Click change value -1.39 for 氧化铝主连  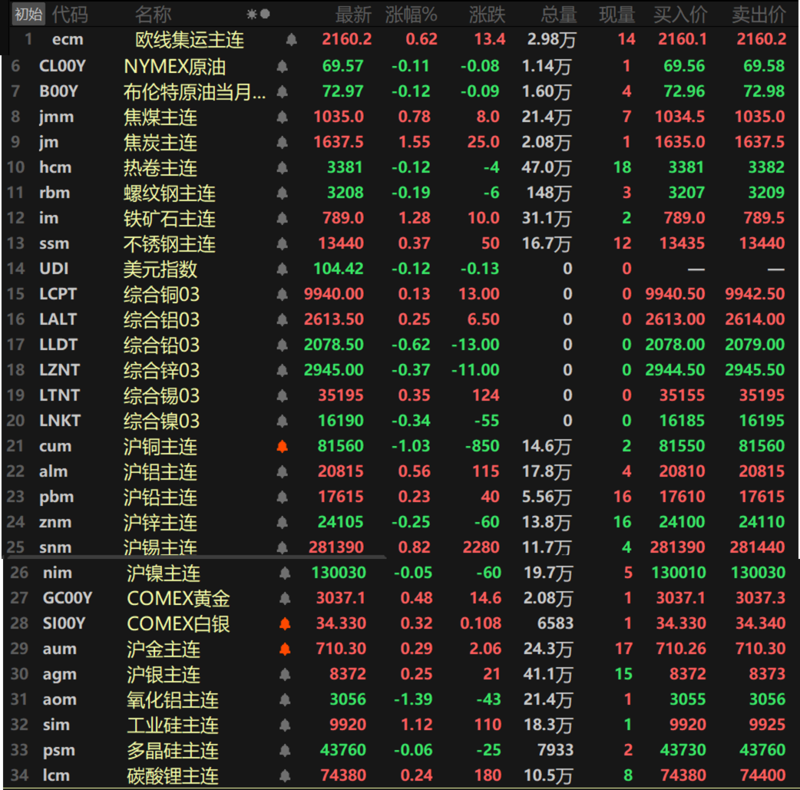(x=413, y=699)
